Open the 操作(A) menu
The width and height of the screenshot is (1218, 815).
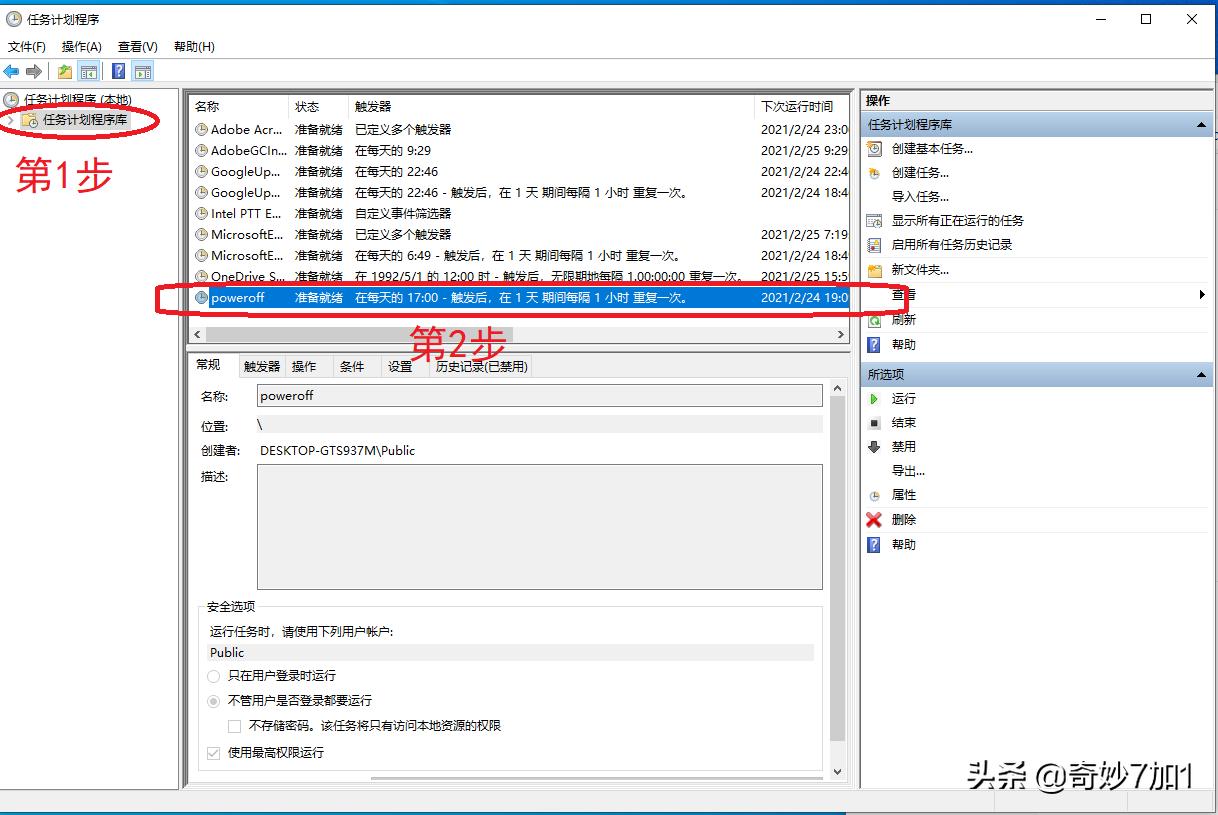click(83, 46)
